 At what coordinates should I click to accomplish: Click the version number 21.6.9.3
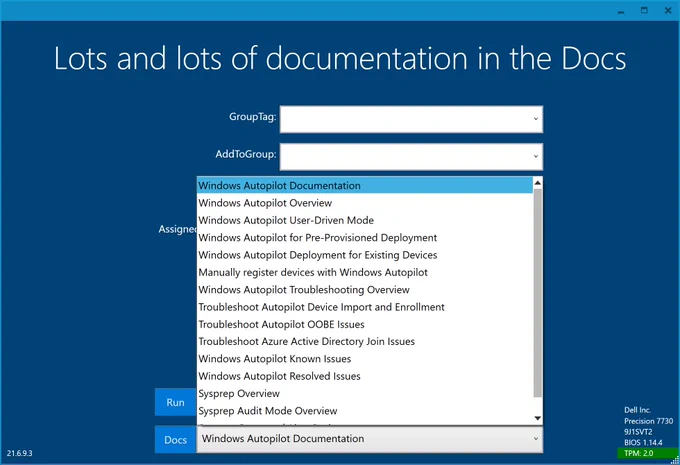20,453
